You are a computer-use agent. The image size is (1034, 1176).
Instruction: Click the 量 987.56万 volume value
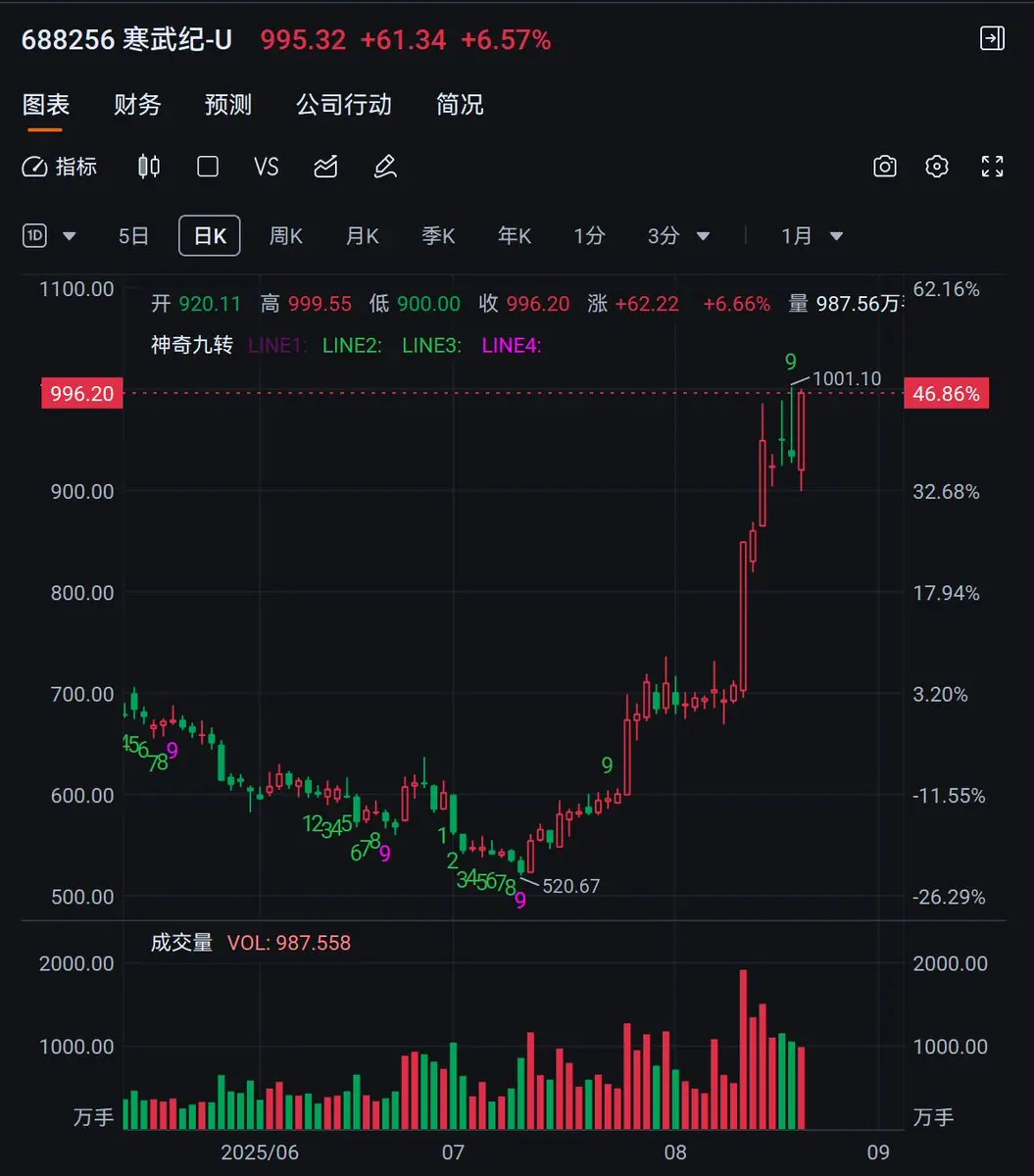point(845,304)
